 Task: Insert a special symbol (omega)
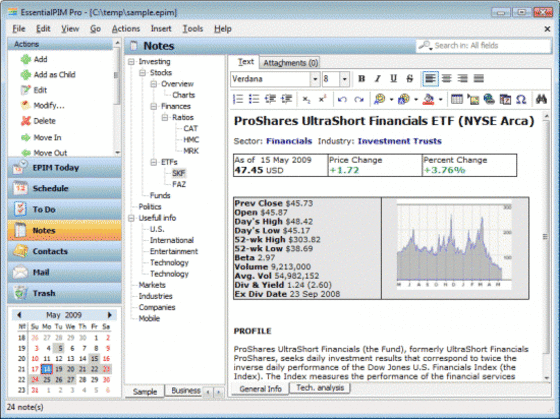[521, 99]
